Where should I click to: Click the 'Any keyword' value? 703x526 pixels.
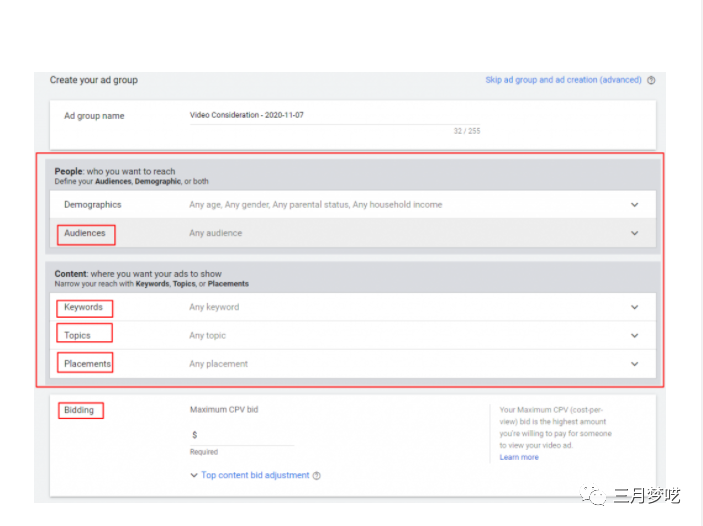[214, 307]
